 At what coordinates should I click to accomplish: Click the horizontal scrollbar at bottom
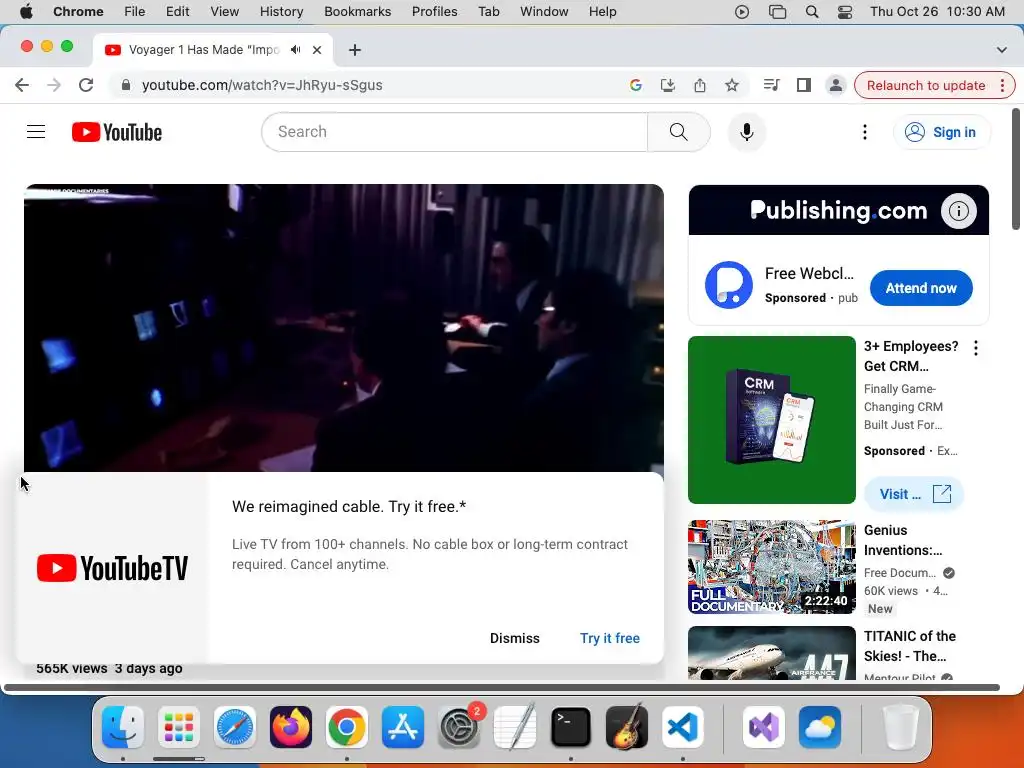point(502,687)
